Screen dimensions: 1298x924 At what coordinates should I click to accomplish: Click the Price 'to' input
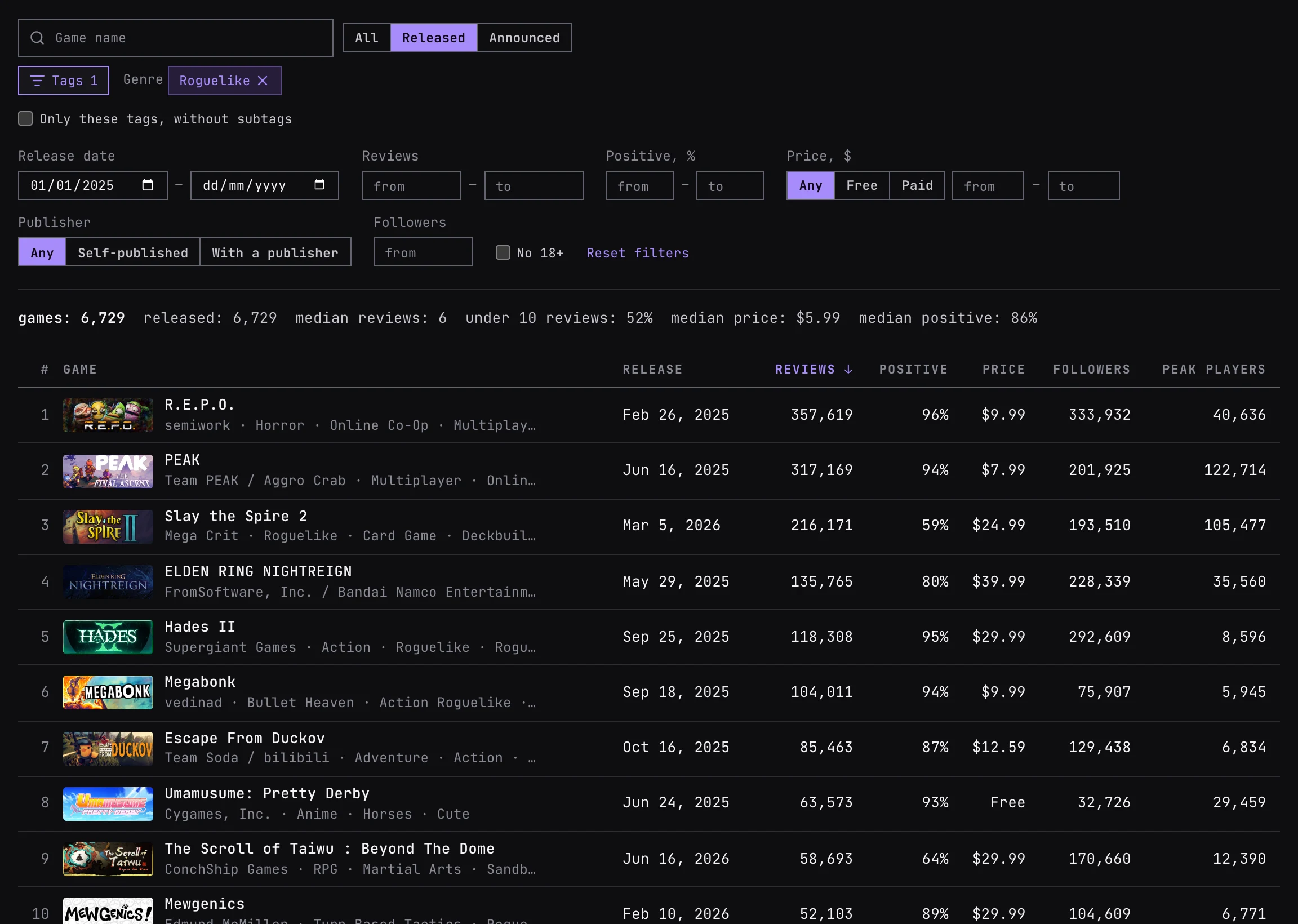click(x=1083, y=185)
